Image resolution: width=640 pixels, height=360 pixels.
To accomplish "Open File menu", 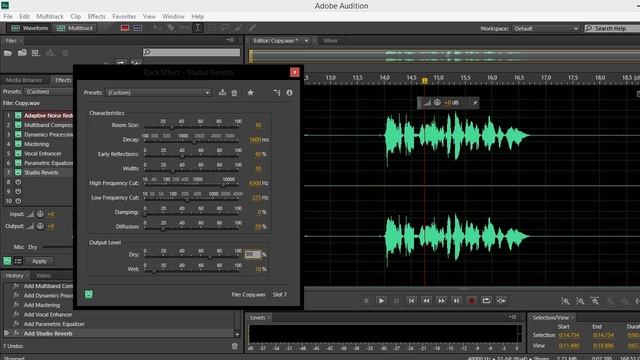I will (x=8, y=16).
